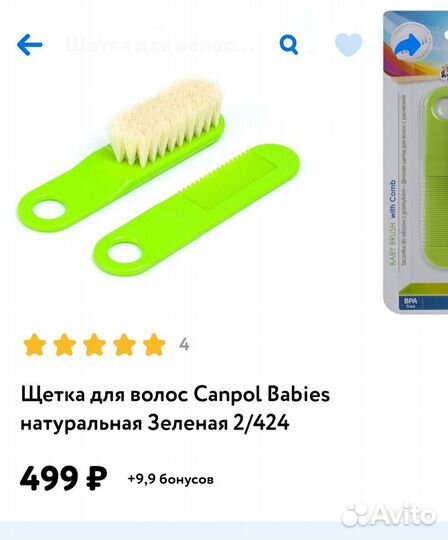448x540 pixels.
Task: Select the second rating star
Action: click(x=64, y=344)
